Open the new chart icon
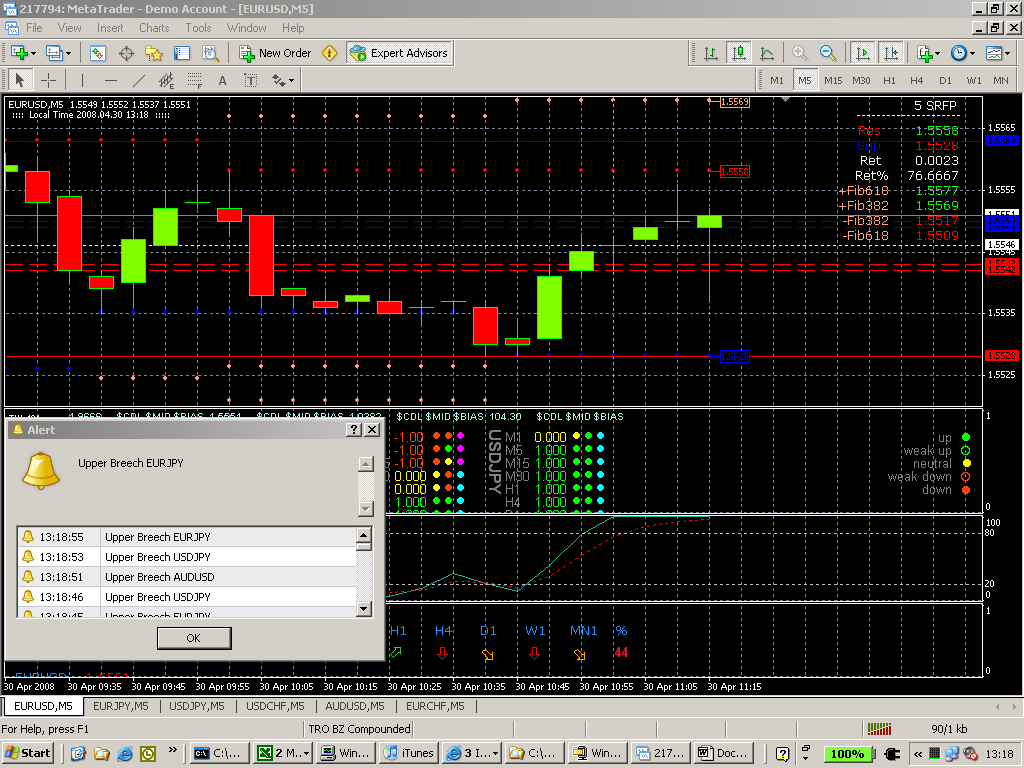Image resolution: width=1024 pixels, height=768 pixels. pyautogui.click(x=18, y=54)
